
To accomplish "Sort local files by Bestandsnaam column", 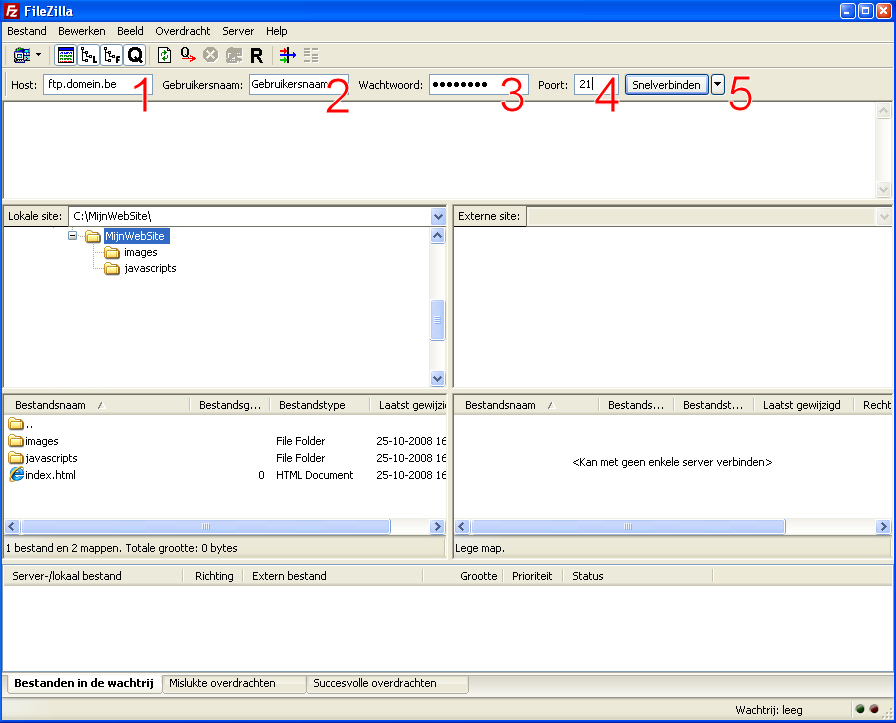I will click(97, 405).
